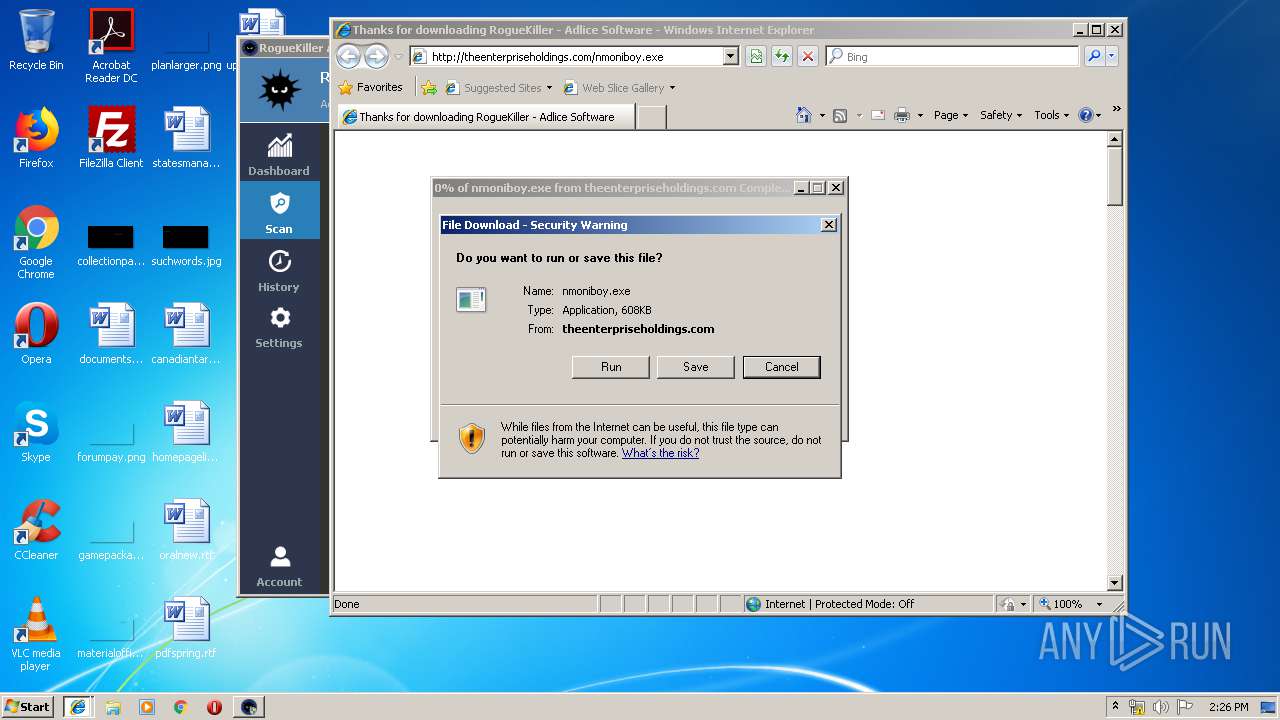The width and height of the screenshot is (1280, 720).
Task: Click Cancel in the download dialog
Action: (x=781, y=367)
